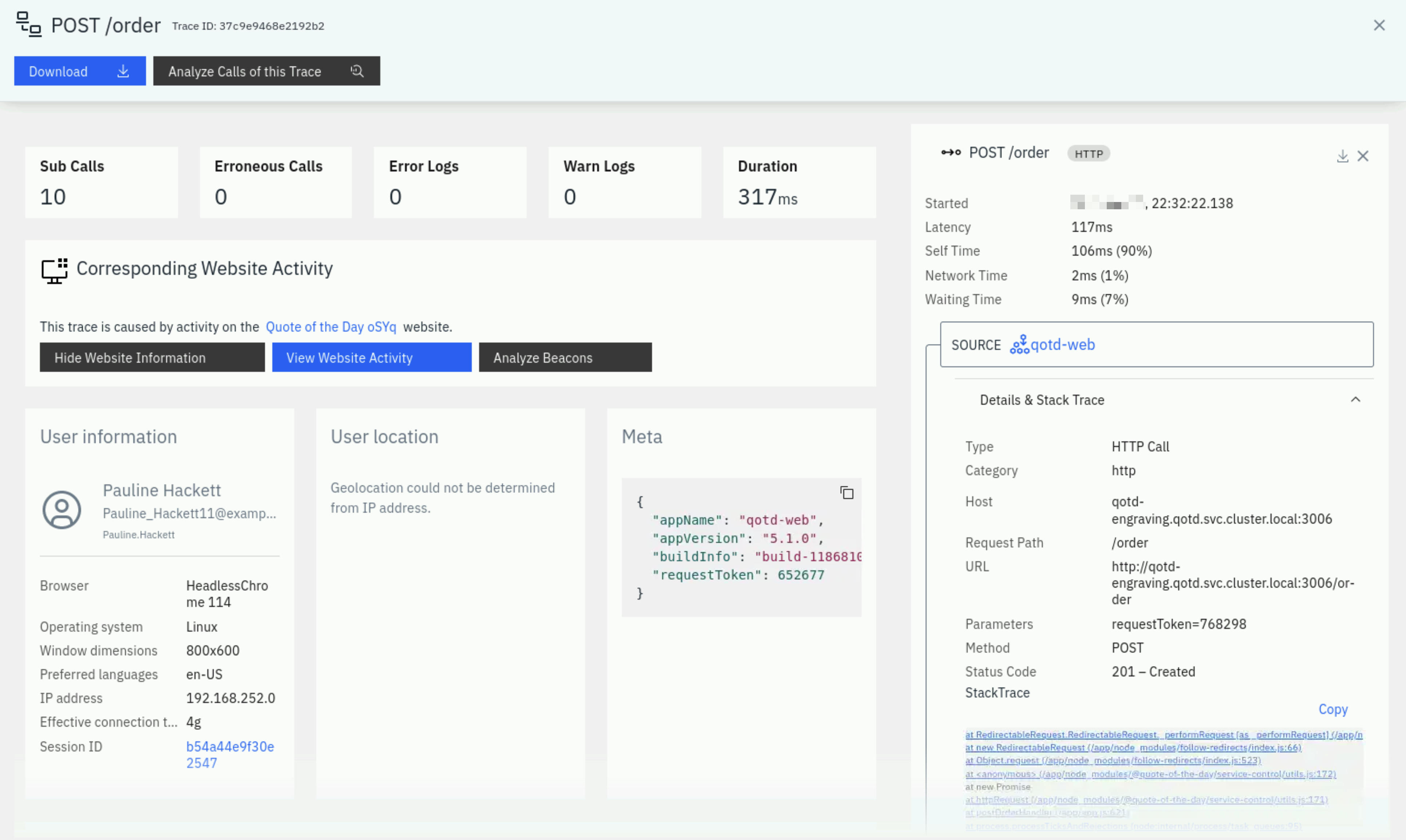The image size is (1406, 840).
Task: View Website Activity
Action: (x=372, y=357)
